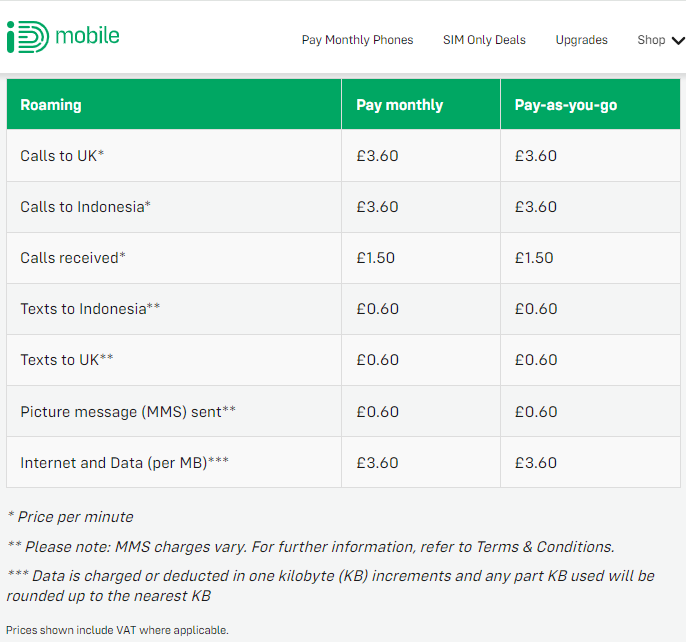Viewport: 686px width, 642px height.
Task: Select the Calls to UK row label
Action: pyautogui.click(x=62, y=156)
